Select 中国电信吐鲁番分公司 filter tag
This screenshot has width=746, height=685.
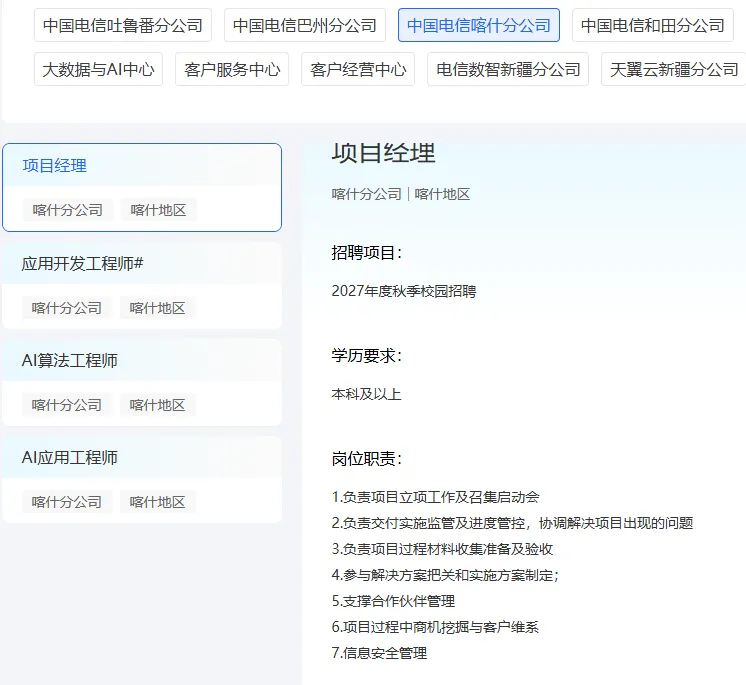pyautogui.click(x=123, y=25)
